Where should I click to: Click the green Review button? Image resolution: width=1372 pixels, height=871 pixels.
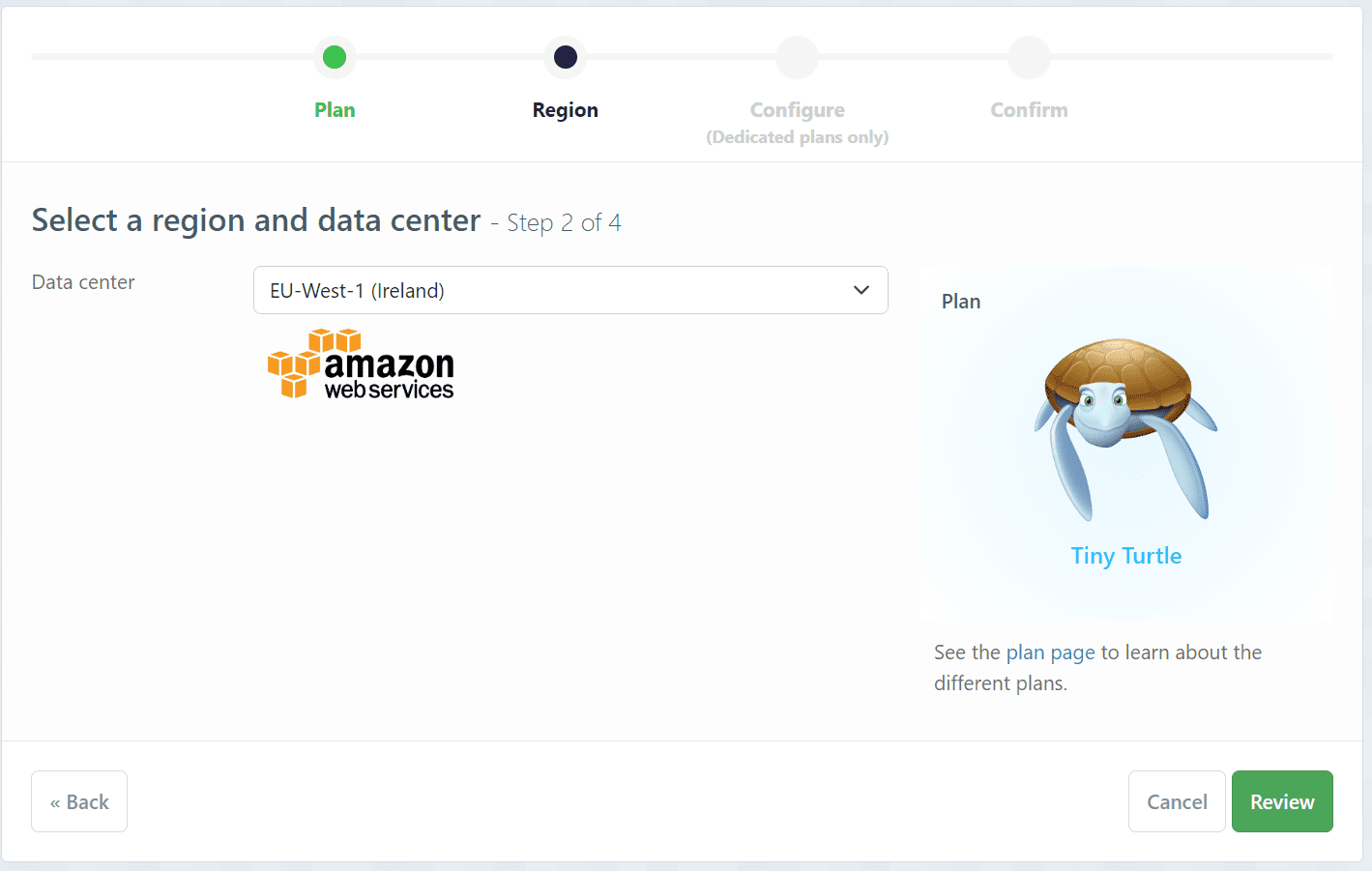pos(1282,801)
